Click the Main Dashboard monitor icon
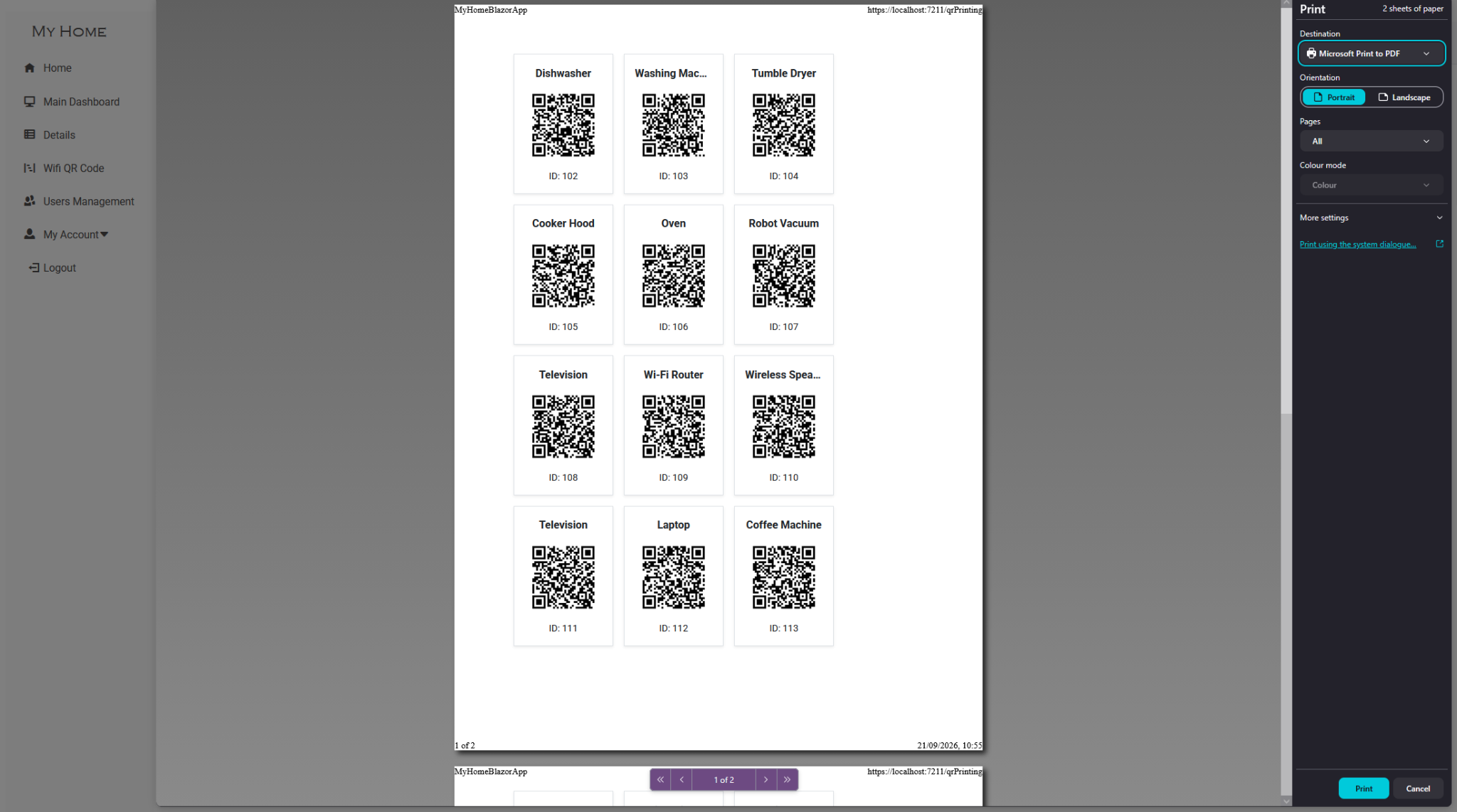 click(29, 102)
